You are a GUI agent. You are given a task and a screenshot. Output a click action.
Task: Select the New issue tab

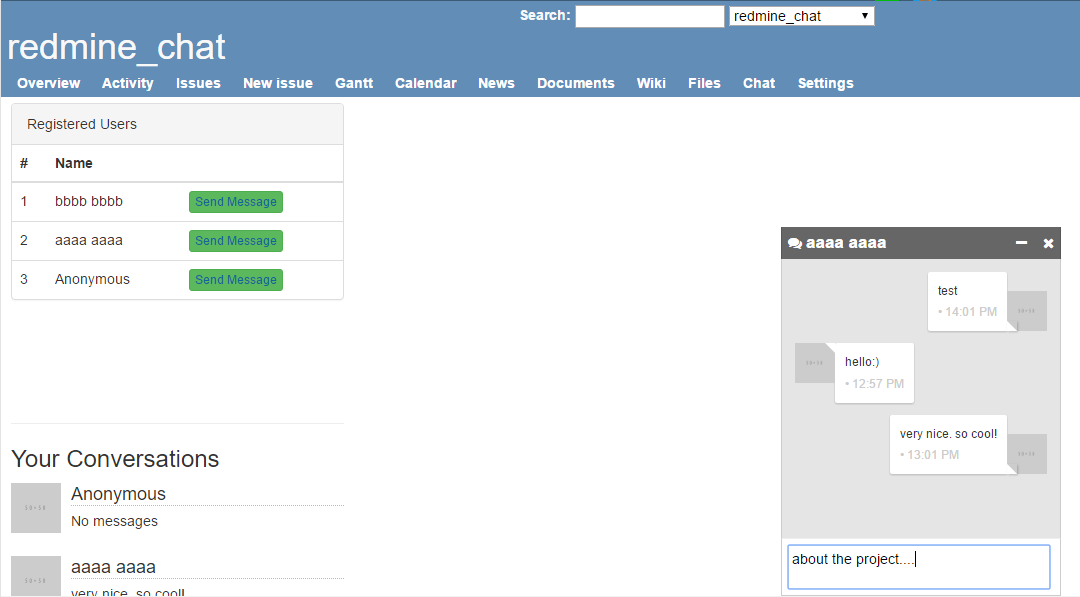pos(278,83)
